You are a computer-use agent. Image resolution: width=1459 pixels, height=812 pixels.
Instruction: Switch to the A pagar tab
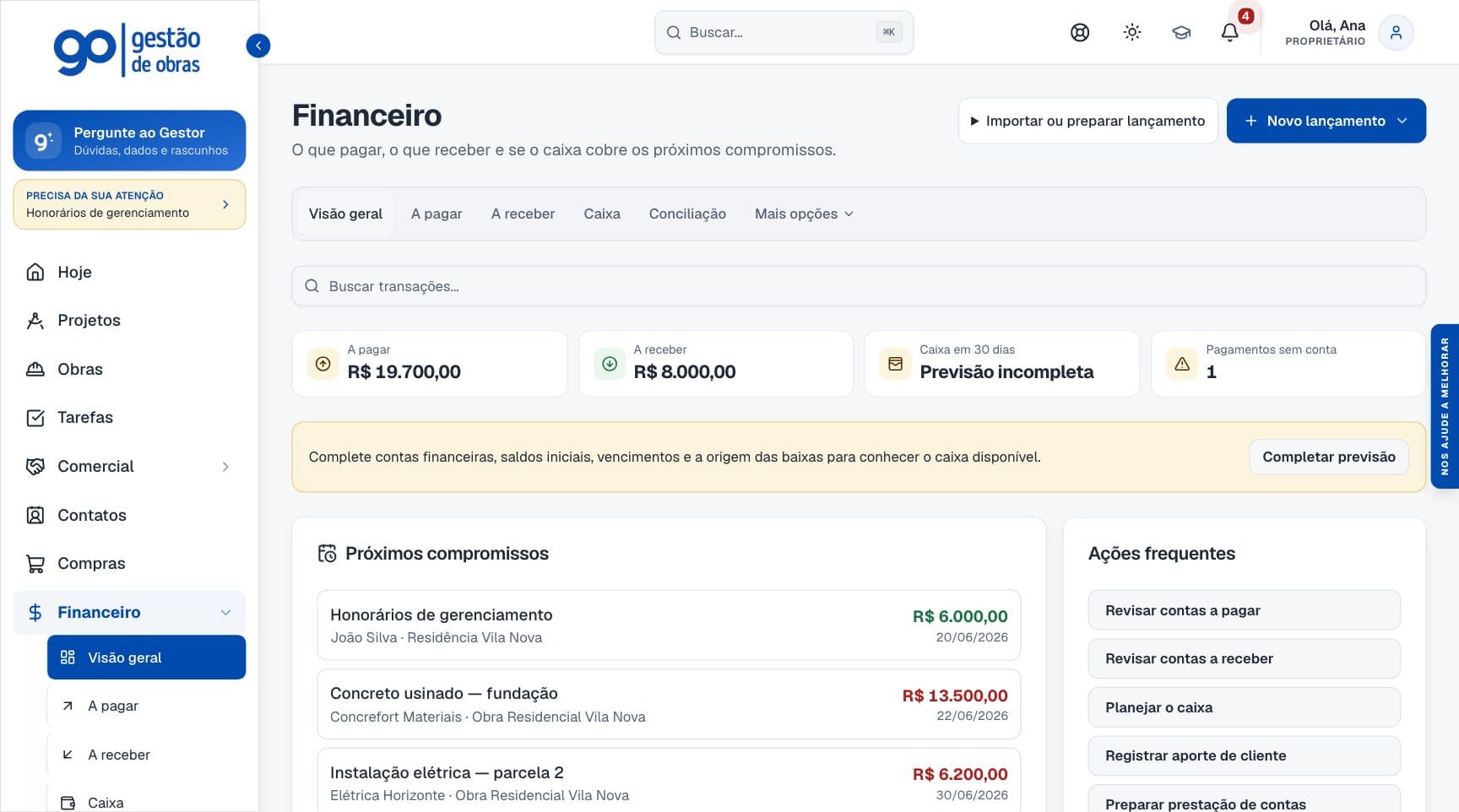(437, 214)
